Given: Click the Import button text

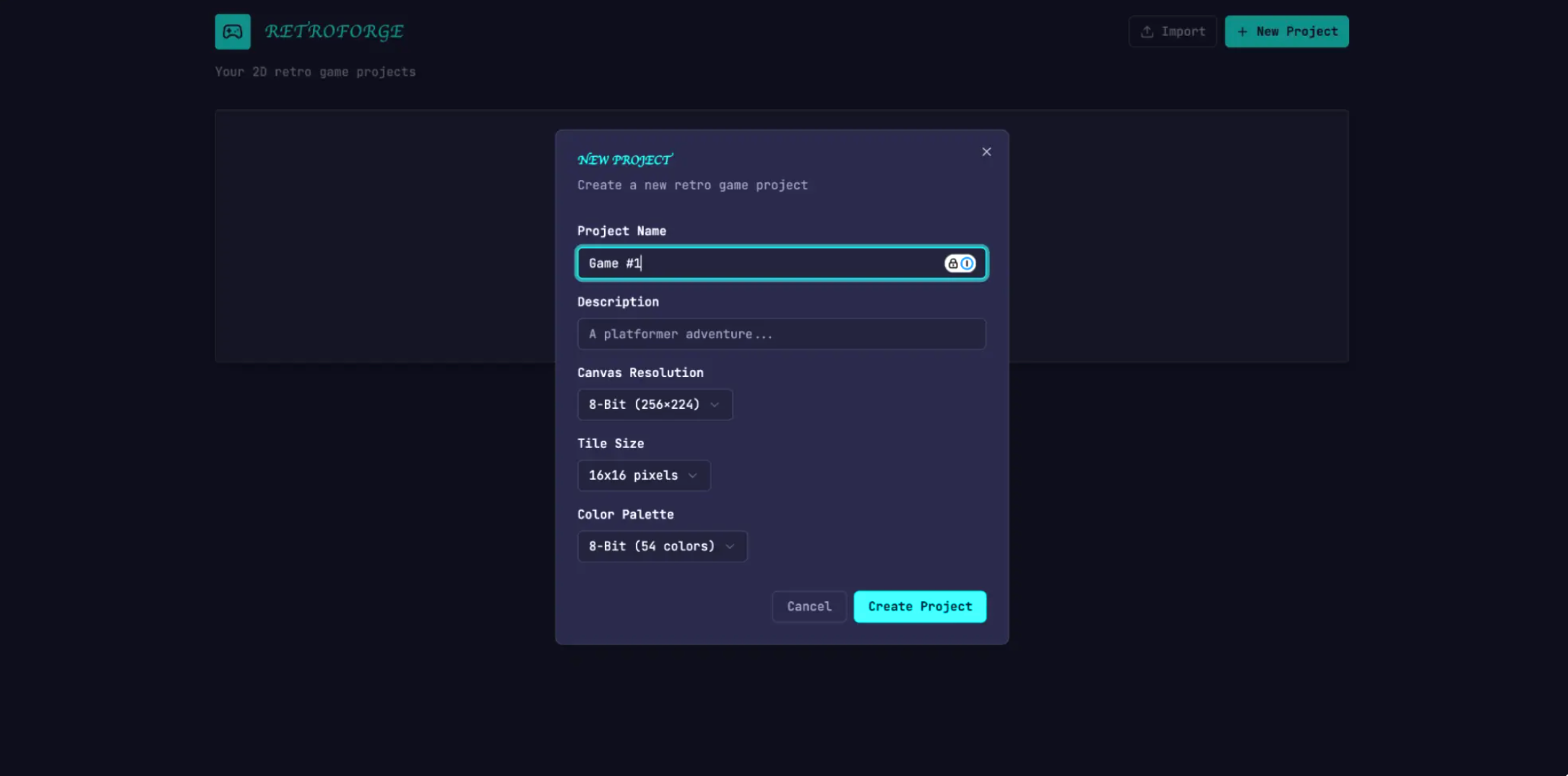Looking at the screenshot, I should [1183, 32].
